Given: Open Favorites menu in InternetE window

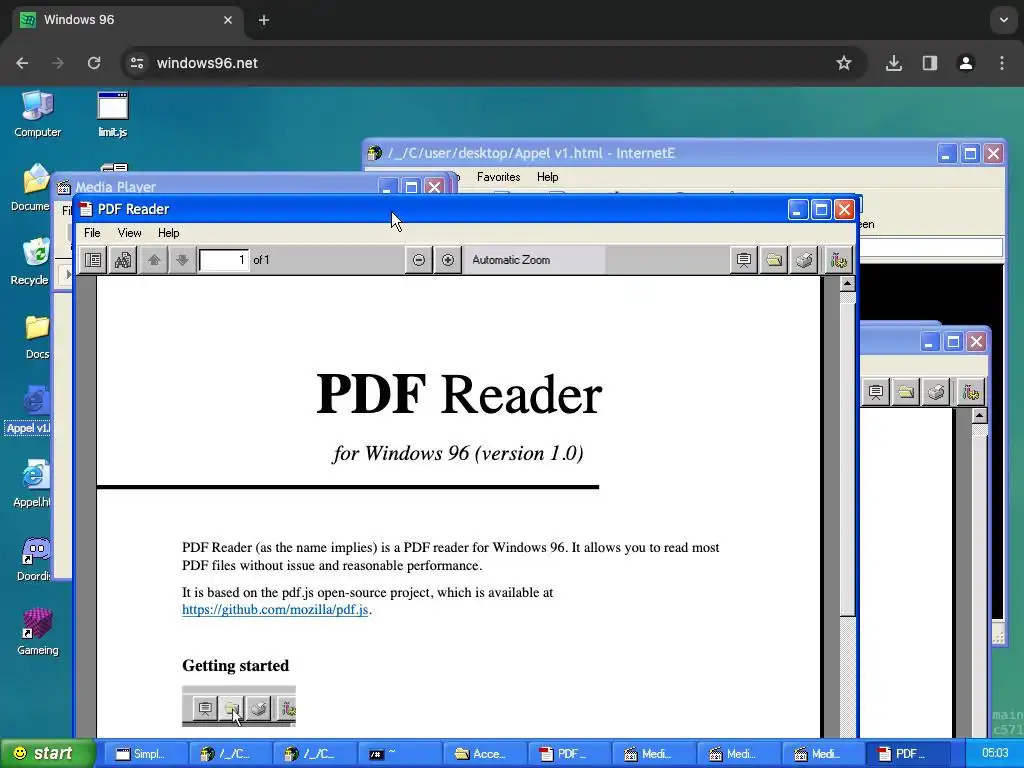Looking at the screenshot, I should [498, 177].
